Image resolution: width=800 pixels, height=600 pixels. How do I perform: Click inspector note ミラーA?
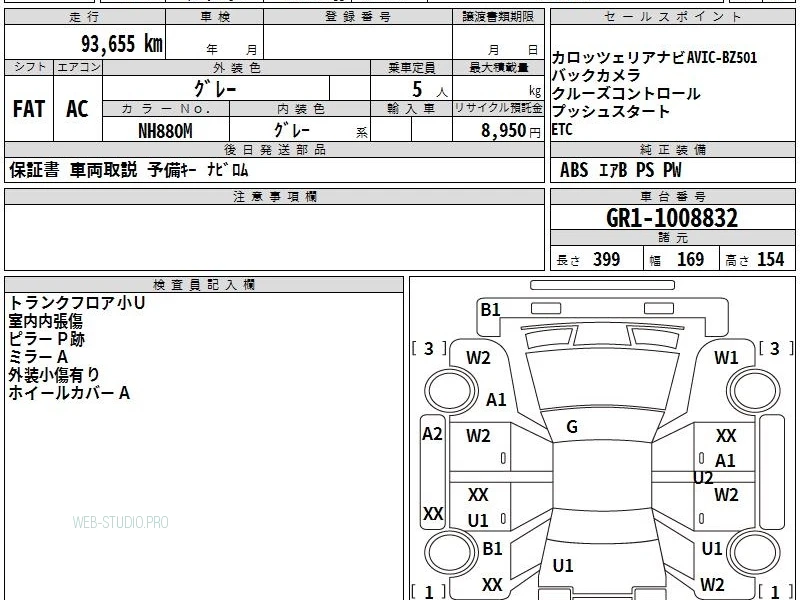coord(38,357)
